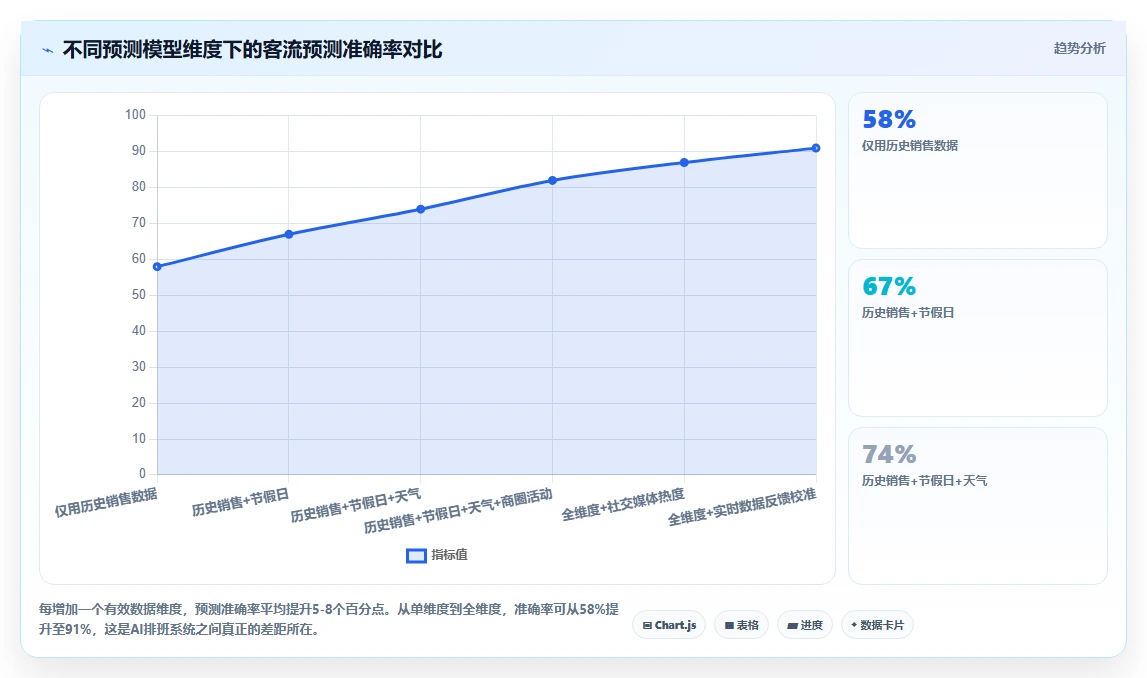Open the 趋势分析 label in header

1079,48
